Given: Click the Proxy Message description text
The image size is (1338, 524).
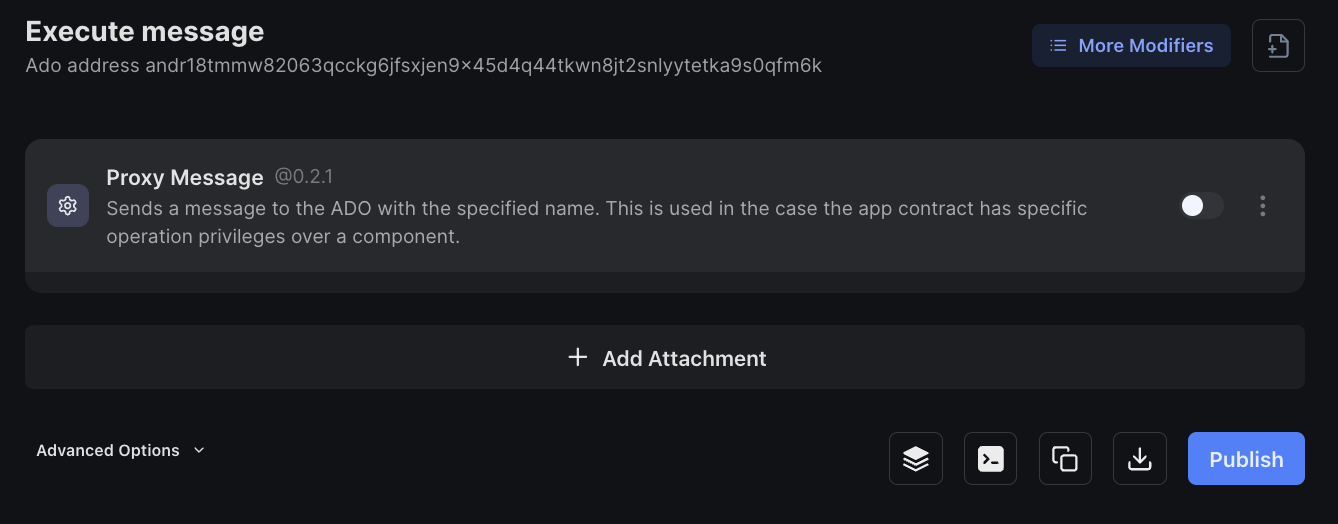Looking at the screenshot, I should (596, 223).
